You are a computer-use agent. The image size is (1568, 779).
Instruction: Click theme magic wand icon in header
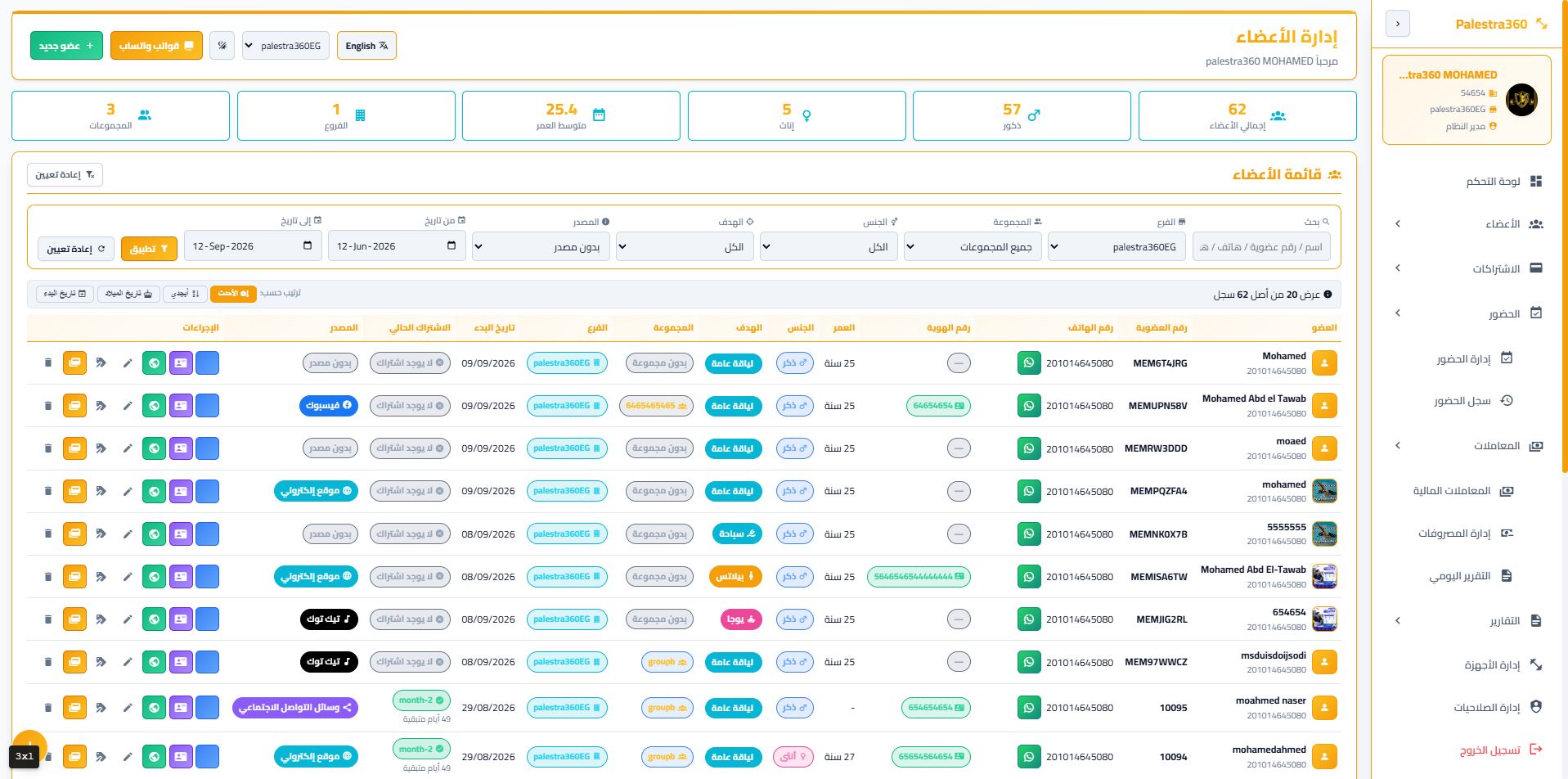click(222, 46)
